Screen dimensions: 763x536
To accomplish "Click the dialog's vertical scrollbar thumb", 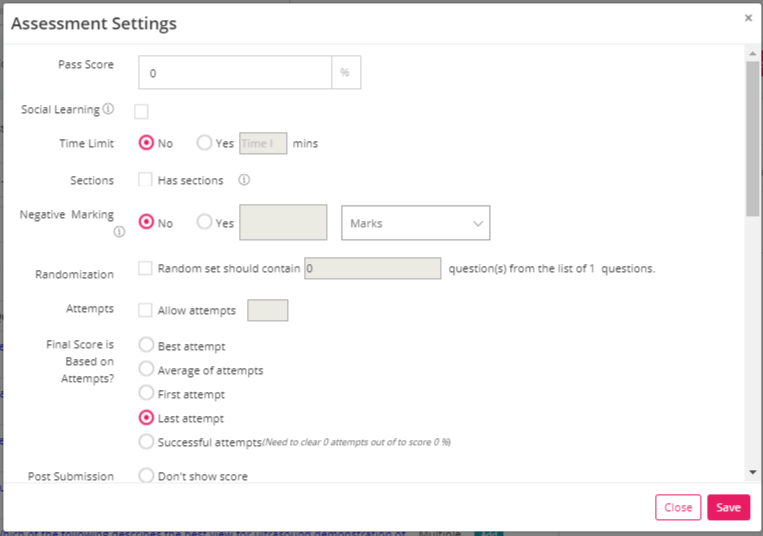I will pyautogui.click(x=753, y=139).
